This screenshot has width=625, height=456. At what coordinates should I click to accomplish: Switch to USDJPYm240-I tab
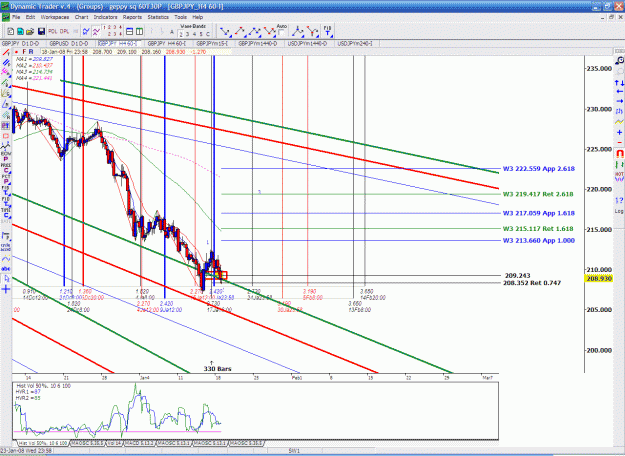tap(355, 43)
